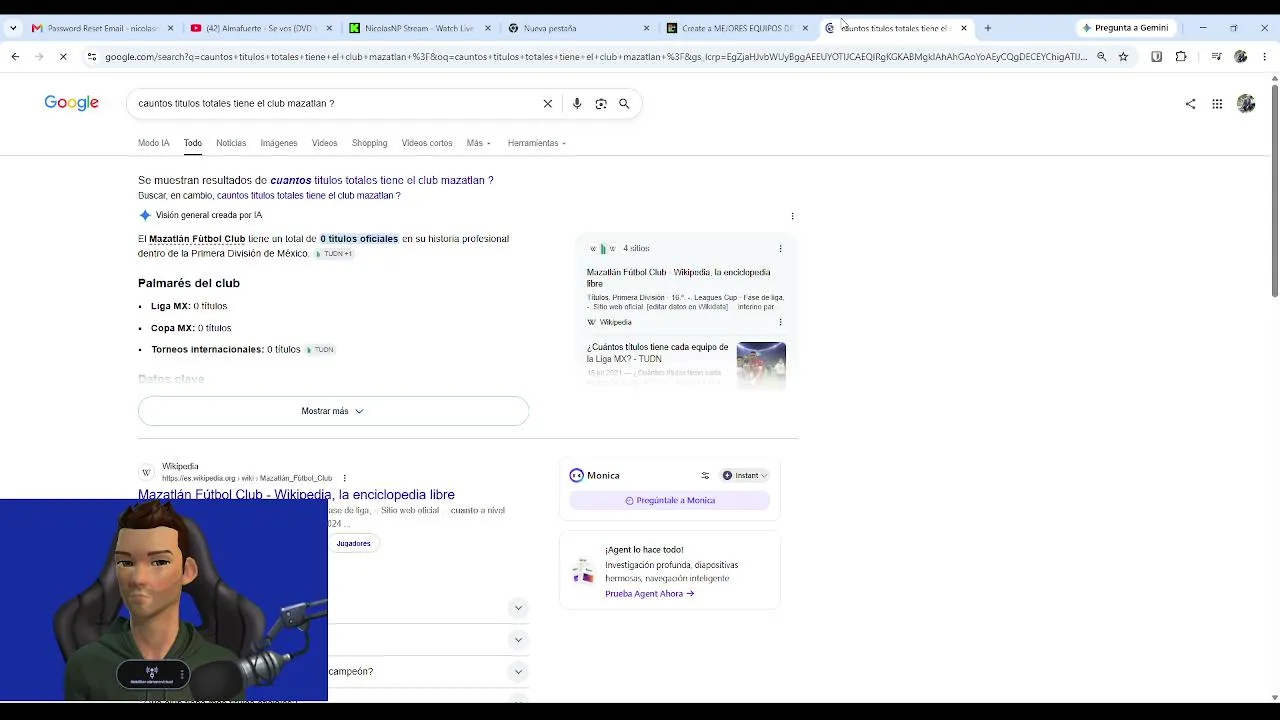The height and width of the screenshot is (720, 1280).
Task: Go back using the browser back arrow
Action: click(15, 57)
